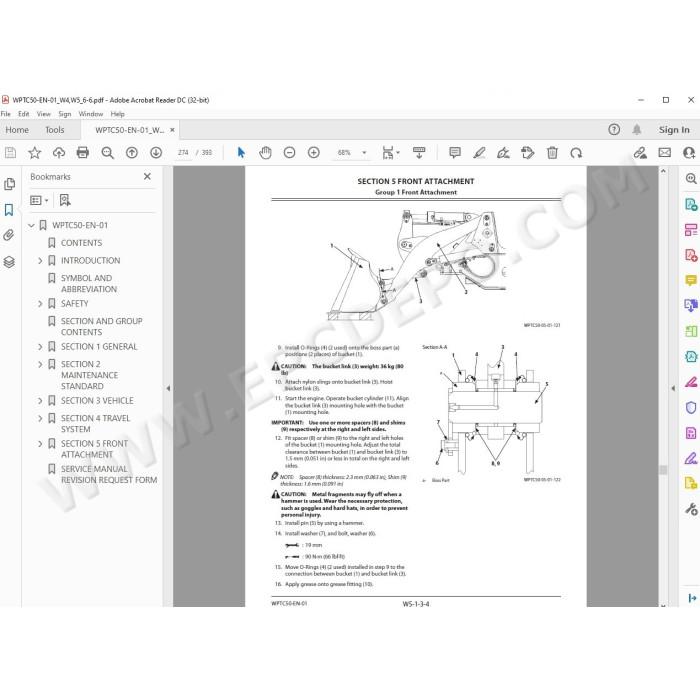This screenshot has width=700, height=700.
Task: Expand SECTION 5 FRONT ATTACHMENT bookmark
Action: (x=40, y=444)
